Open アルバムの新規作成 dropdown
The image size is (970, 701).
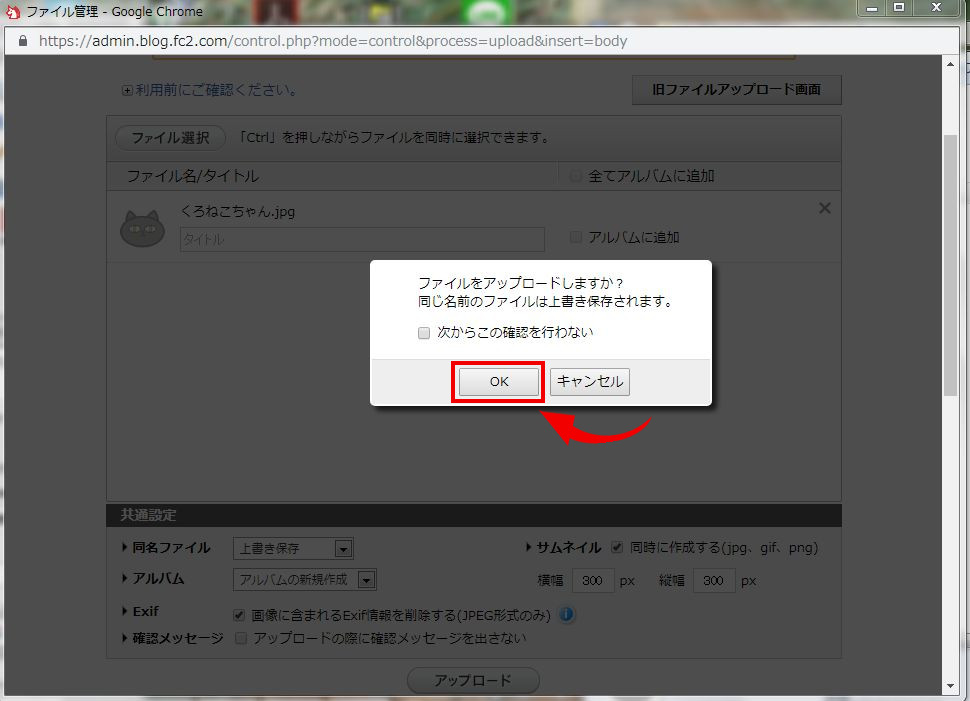(304, 580)
